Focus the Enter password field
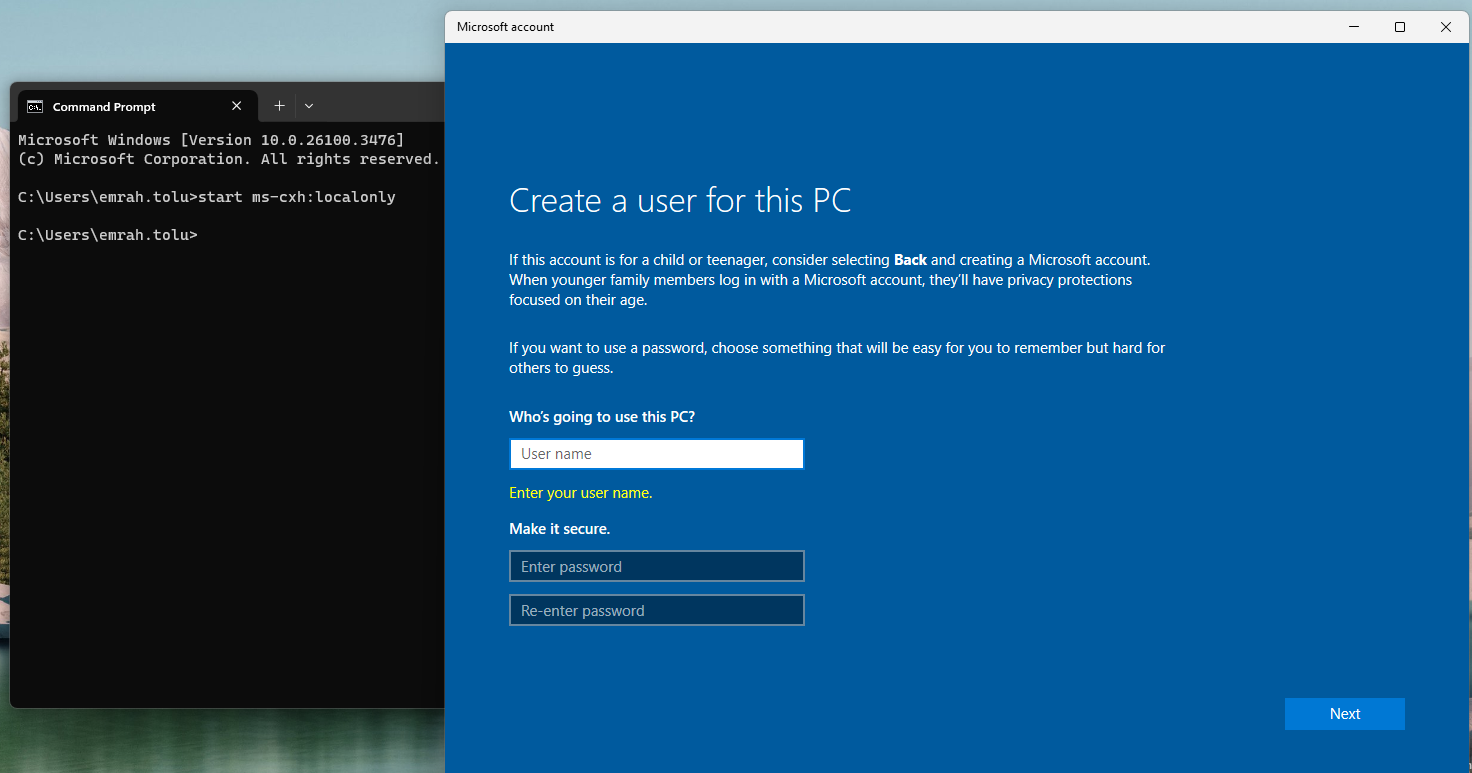Viewport: 1472px width, 773px height. point(656,566)
